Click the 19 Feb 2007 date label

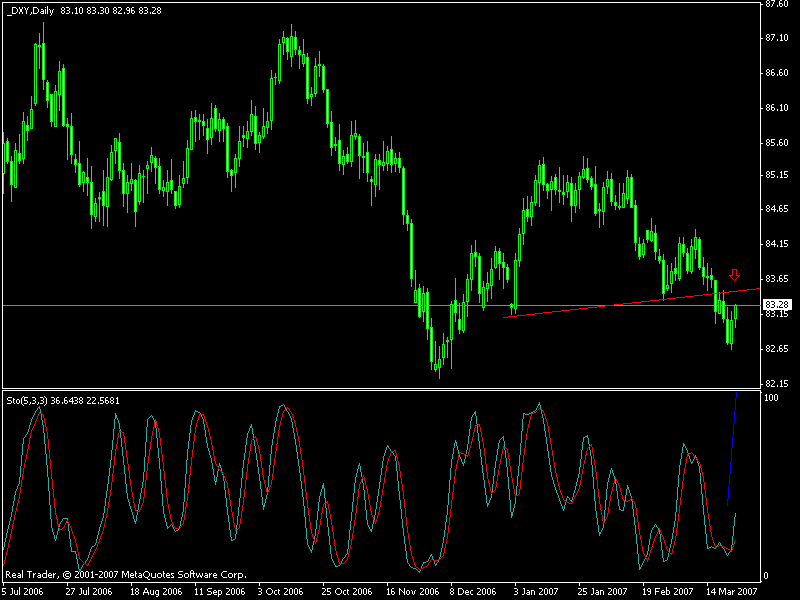669,591
